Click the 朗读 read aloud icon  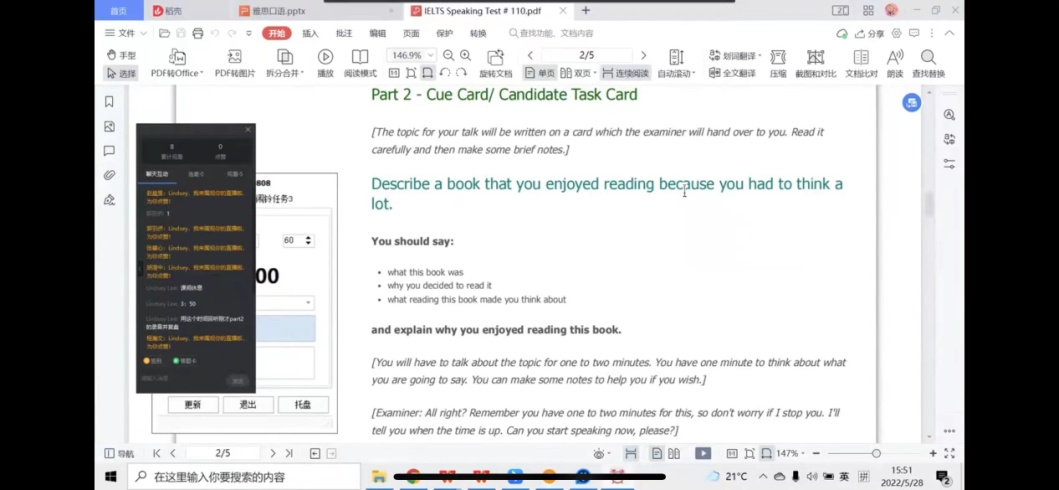pos(895,58)
